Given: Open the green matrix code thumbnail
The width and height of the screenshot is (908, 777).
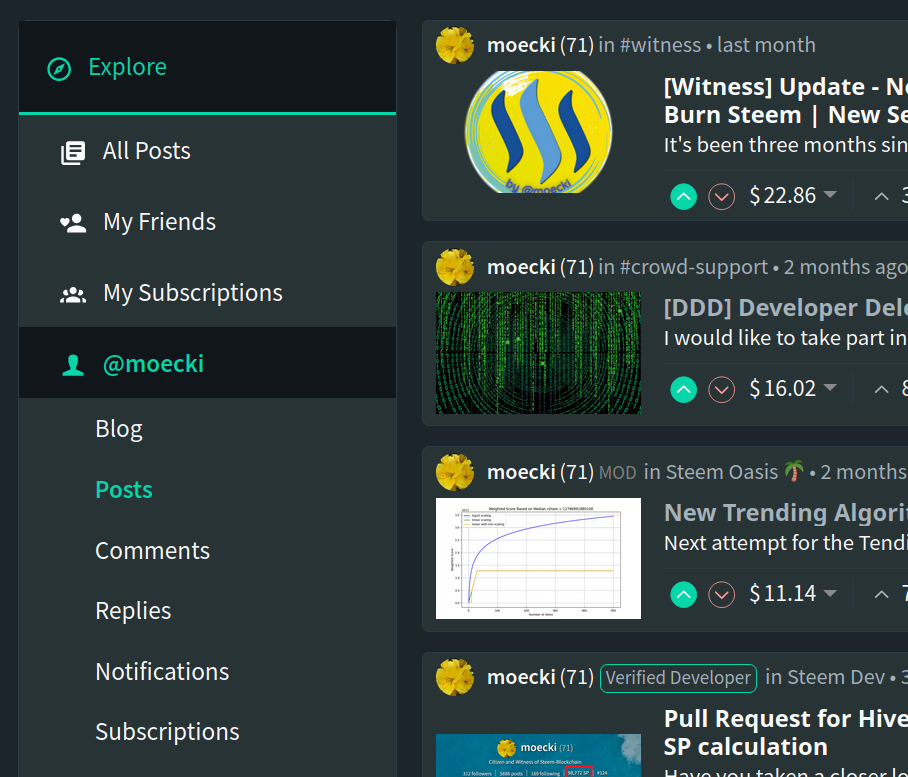Looking at the screenshot, I should [538, 353].
